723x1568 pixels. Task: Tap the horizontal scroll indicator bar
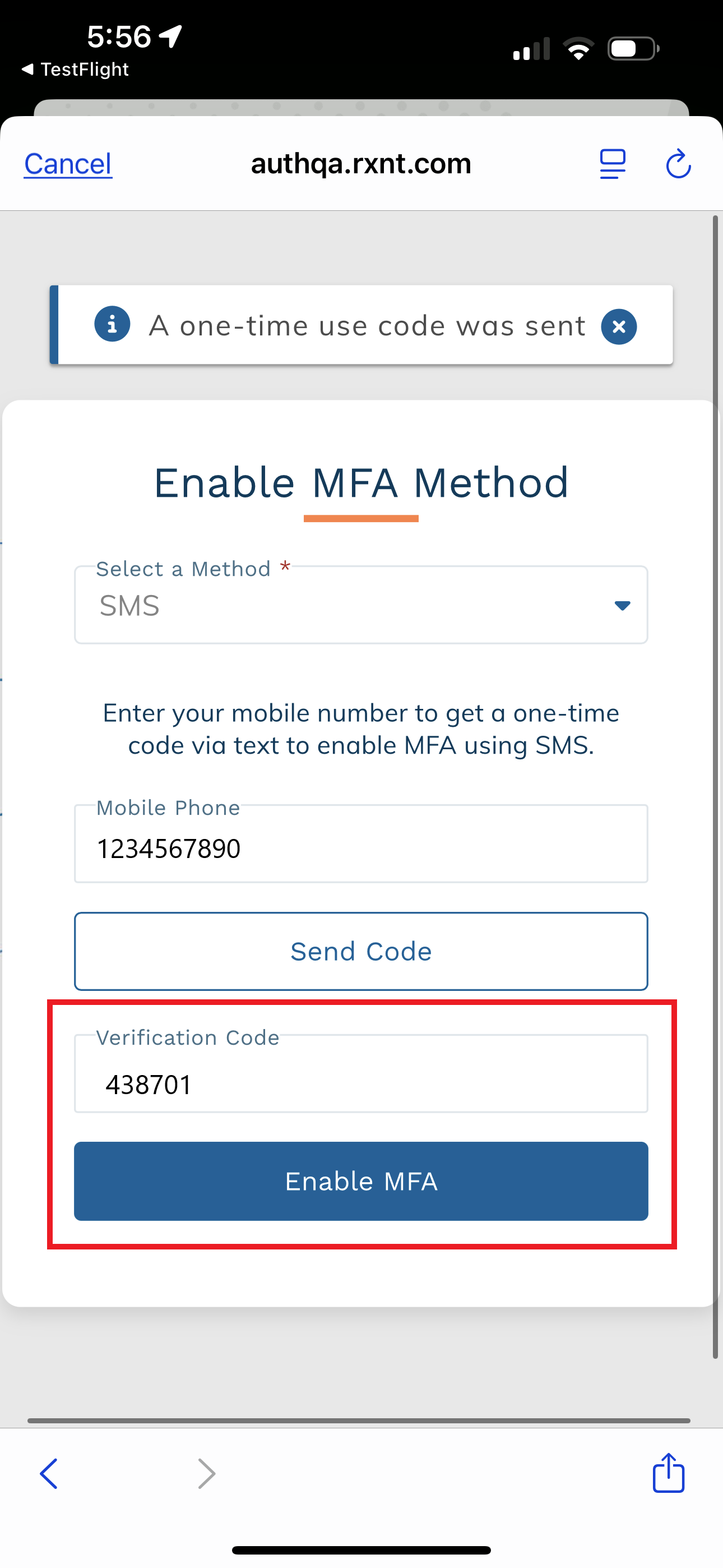click(359, 1421)
